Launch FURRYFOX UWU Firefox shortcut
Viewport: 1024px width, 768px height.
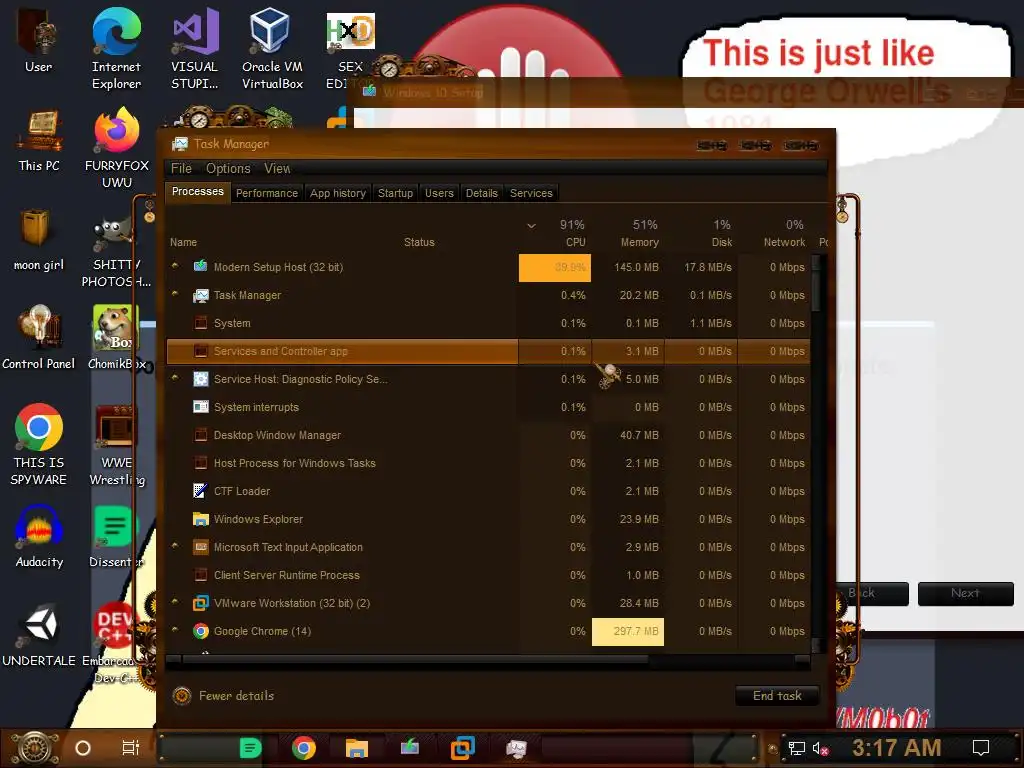coord(117,148)
